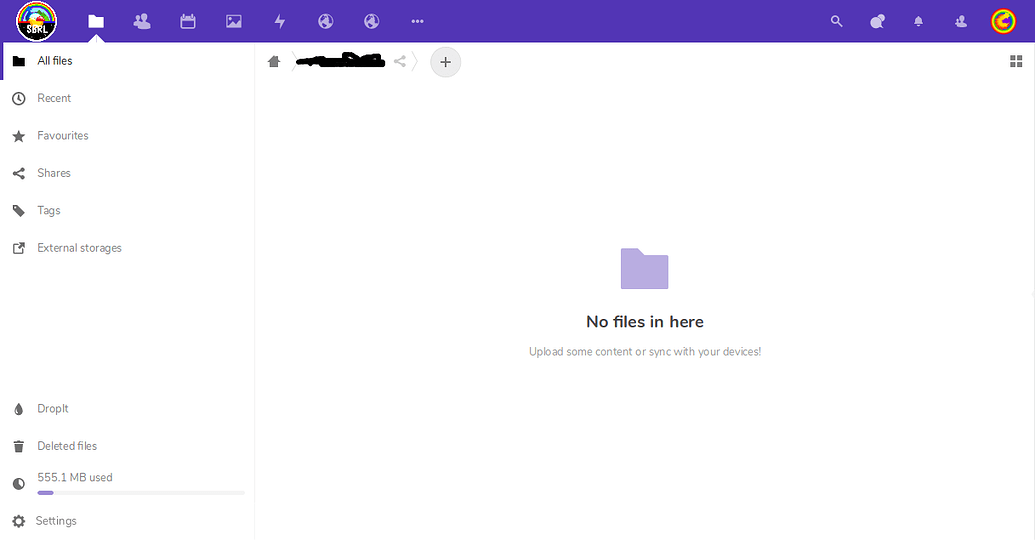The image size is (1035, 540).
Task: Open the Contacts app icon
Action: (142, 21)
